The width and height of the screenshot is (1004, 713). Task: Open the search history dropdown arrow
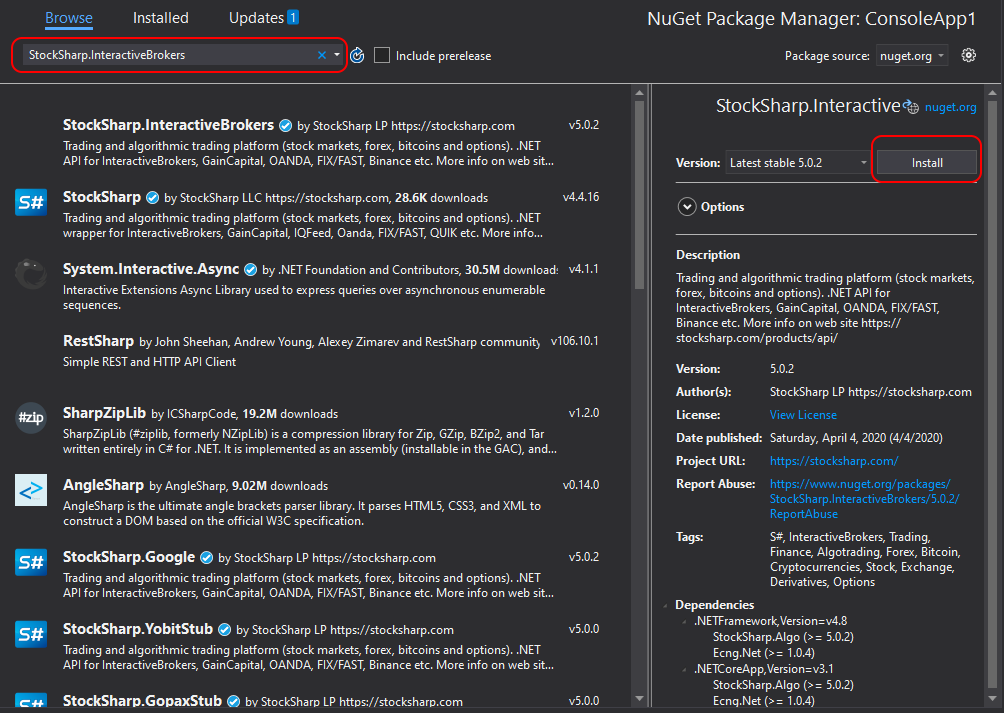pos(337,55)
